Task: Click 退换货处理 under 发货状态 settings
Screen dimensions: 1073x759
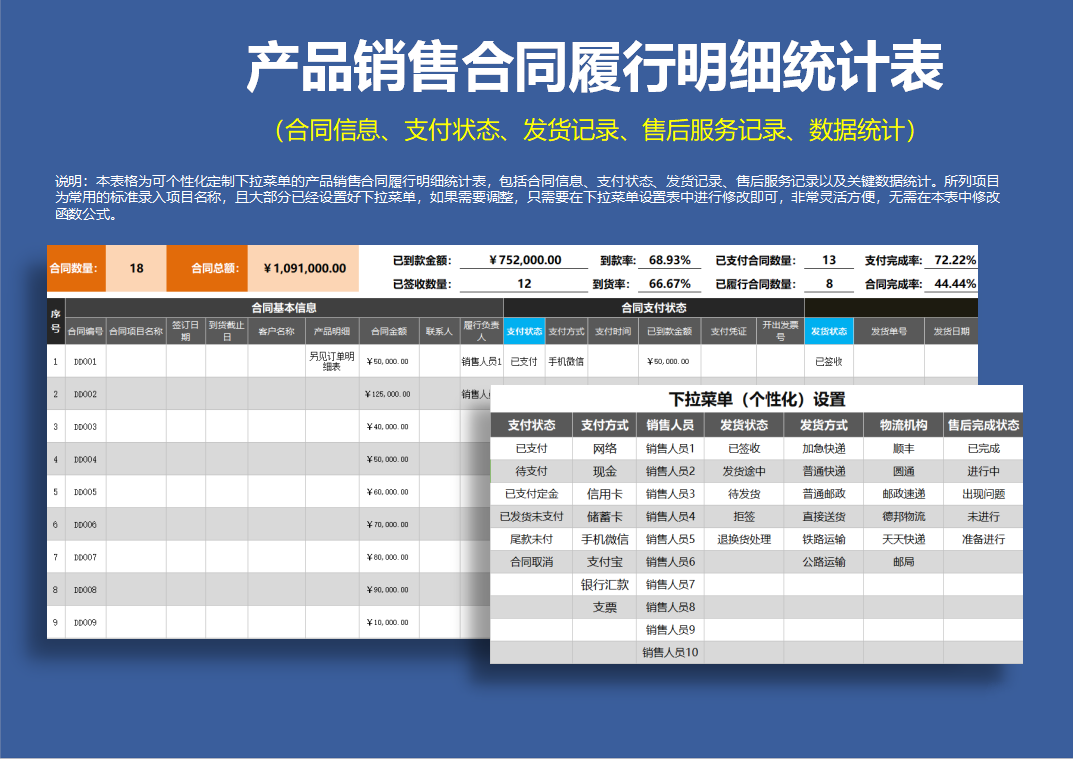Action: coord(744,539)
